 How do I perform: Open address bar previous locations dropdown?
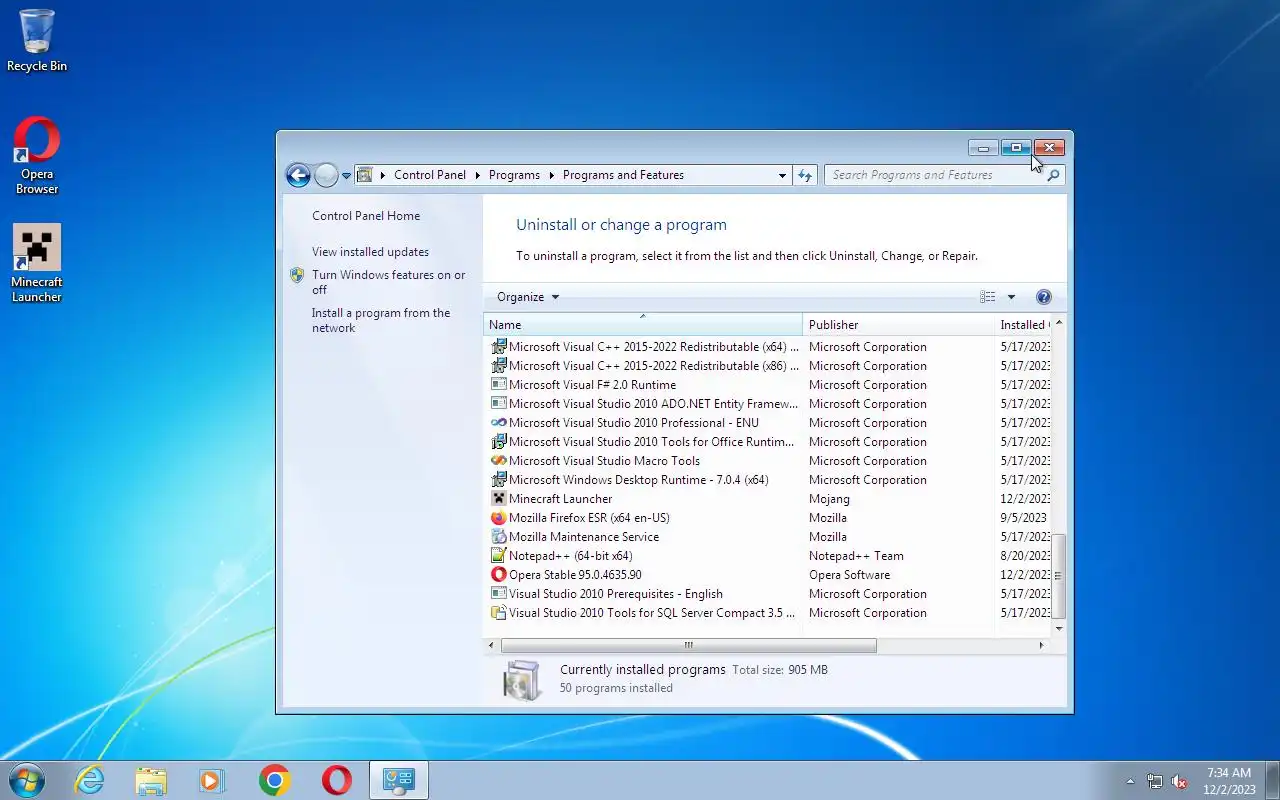pyautogui.click(x=782, y=175)
